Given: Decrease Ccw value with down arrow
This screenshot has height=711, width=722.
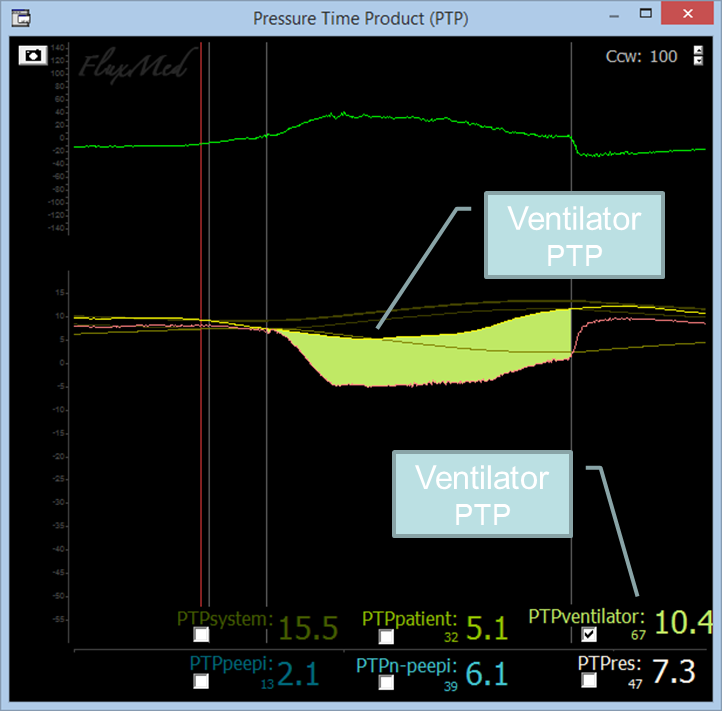Looking at the screenshot, I should point(699,61).
